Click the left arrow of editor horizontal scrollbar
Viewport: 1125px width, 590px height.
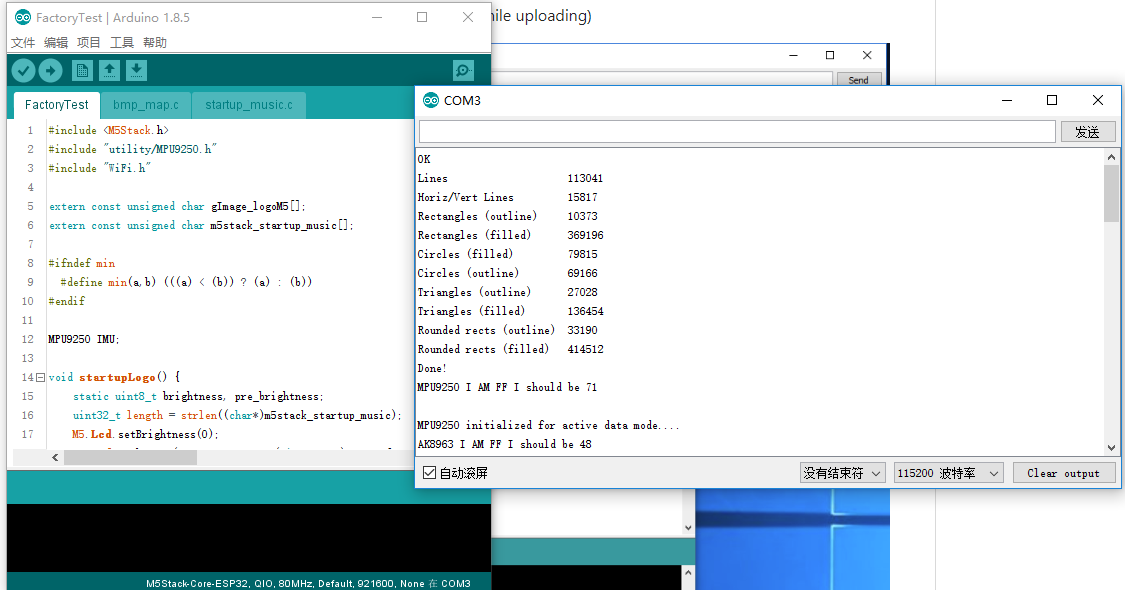[55, 457]
